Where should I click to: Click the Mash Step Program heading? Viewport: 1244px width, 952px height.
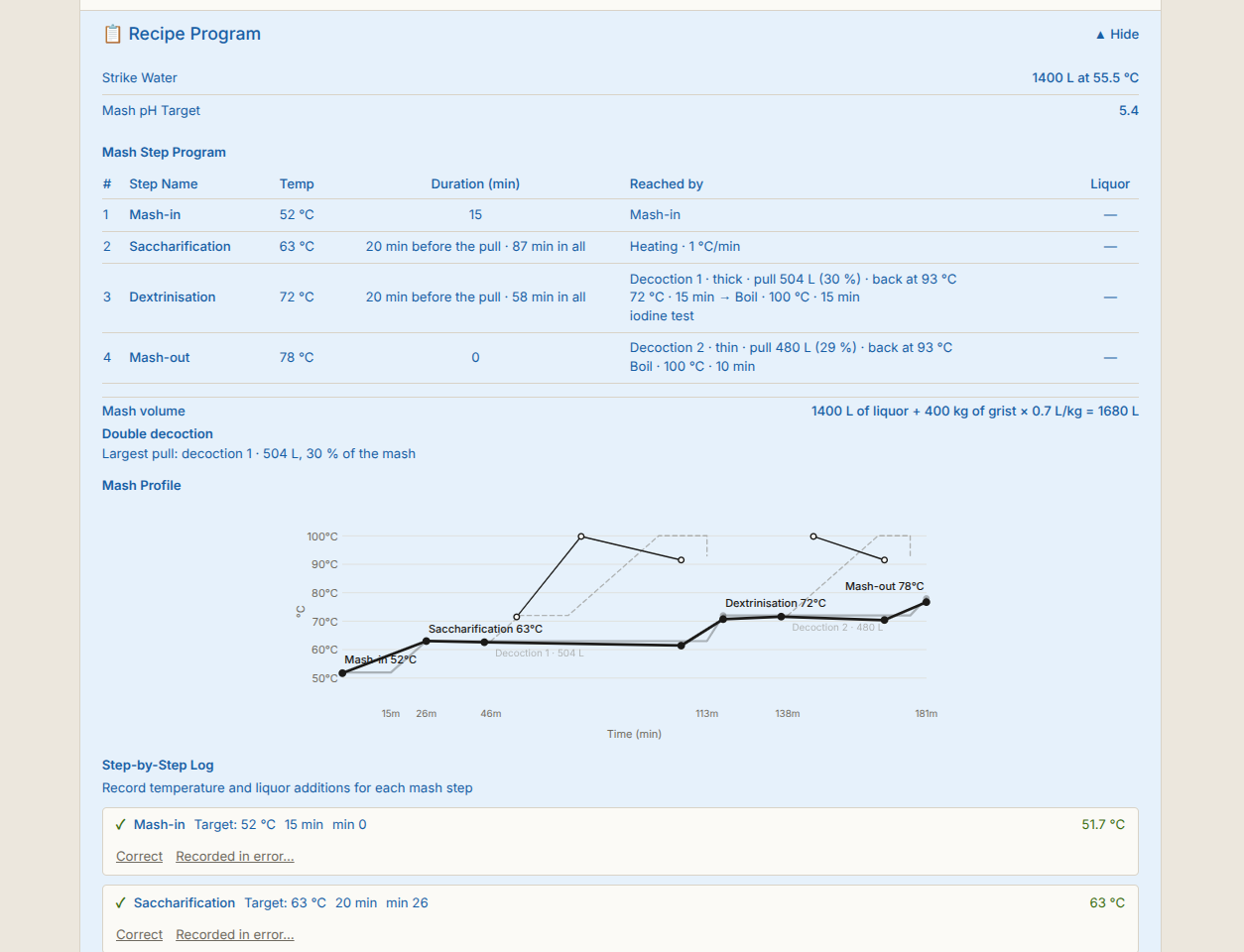(164, 152)
